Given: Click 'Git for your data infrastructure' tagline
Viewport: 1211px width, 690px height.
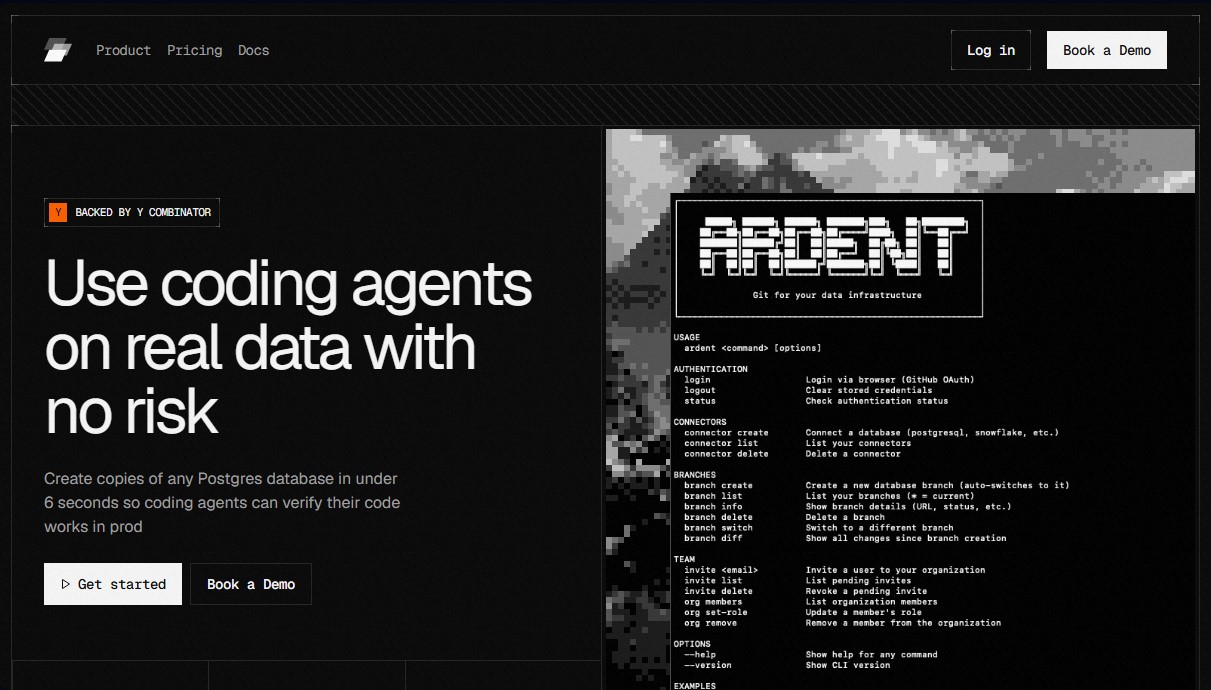Looking at the screenshot, I should (837, 295).
